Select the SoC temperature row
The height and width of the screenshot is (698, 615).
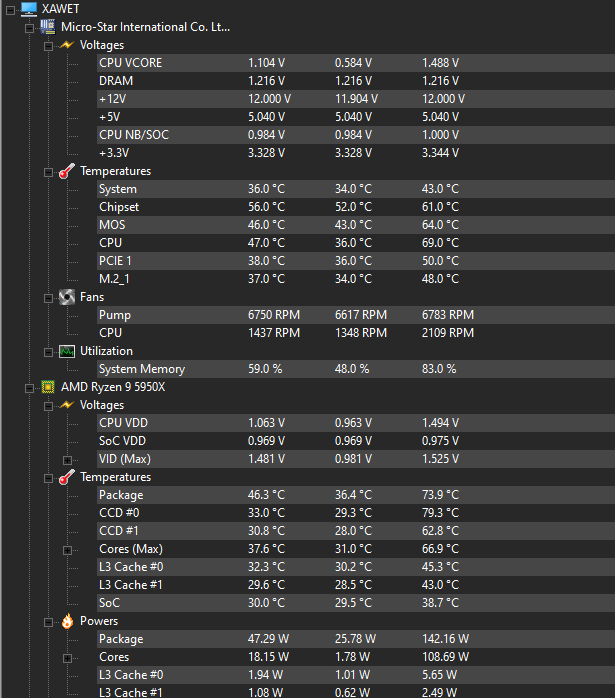click(x=356, y=603)
